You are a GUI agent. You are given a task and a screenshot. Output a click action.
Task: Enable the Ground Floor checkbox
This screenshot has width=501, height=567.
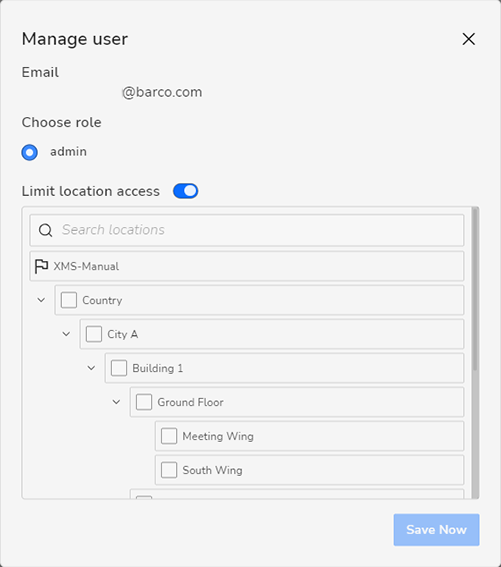pyautogui.click(x=144, y=402)
